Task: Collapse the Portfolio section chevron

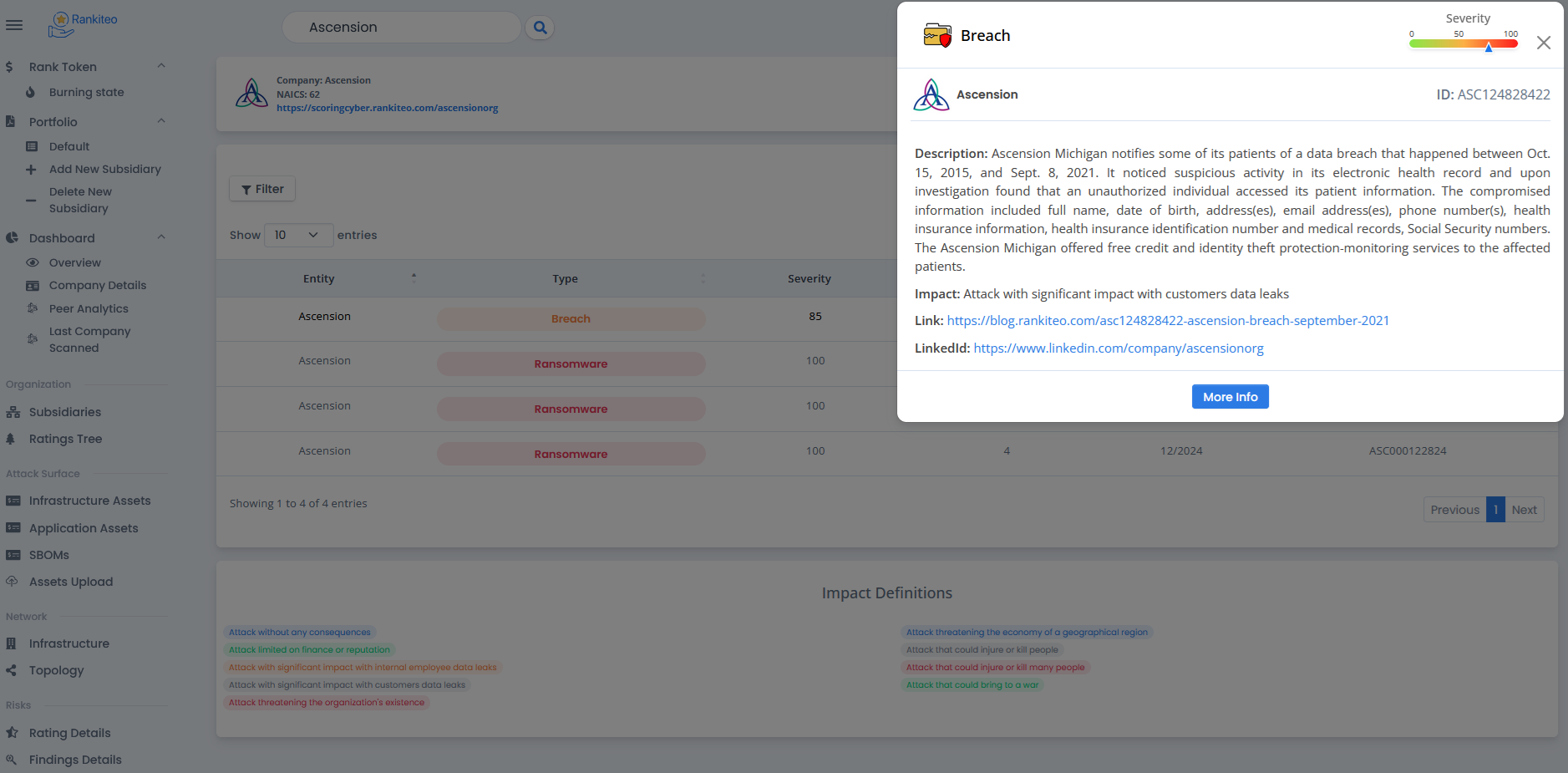Action: (x=161, y=121)
